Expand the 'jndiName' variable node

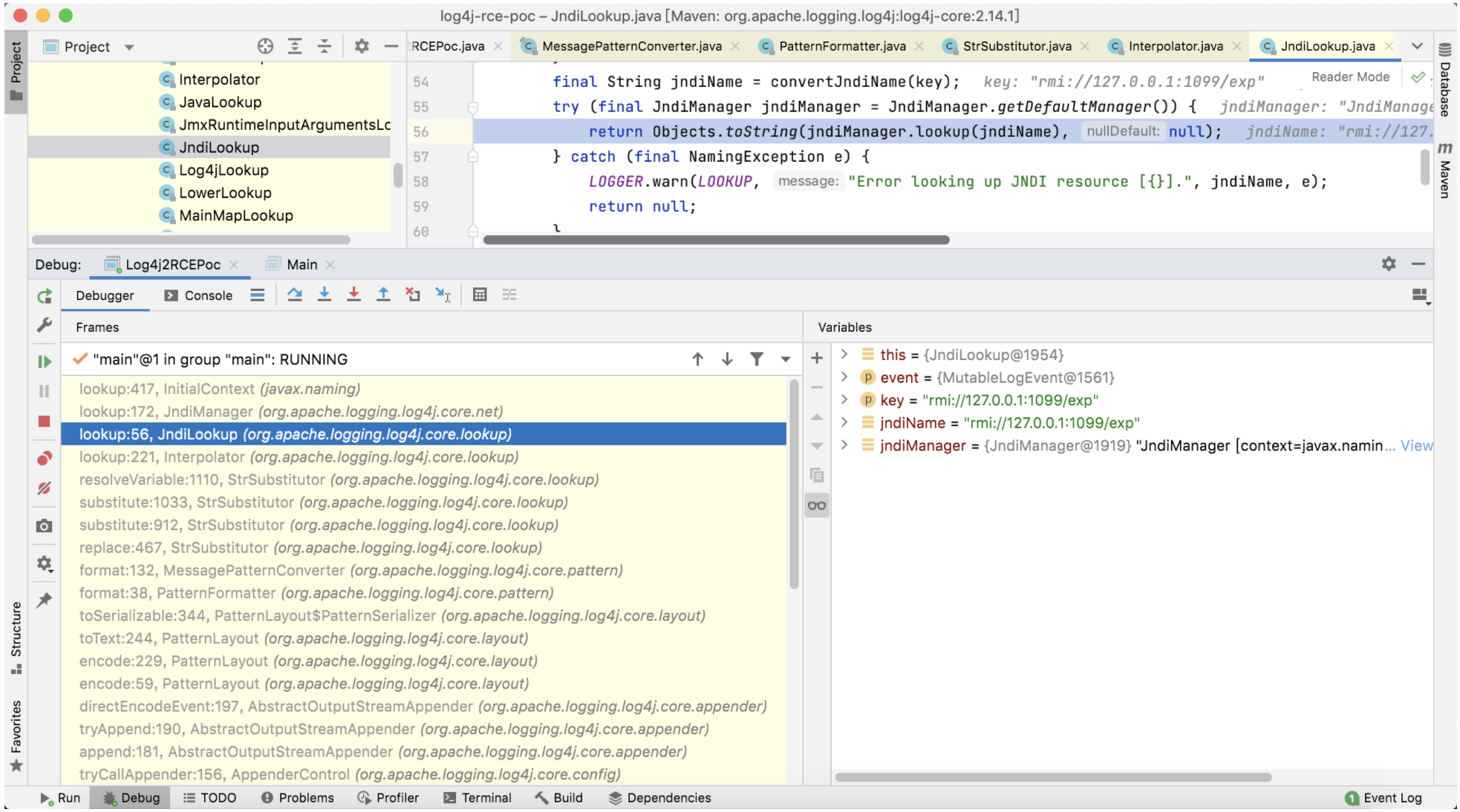pyautogui.click(x=844, y=422)
